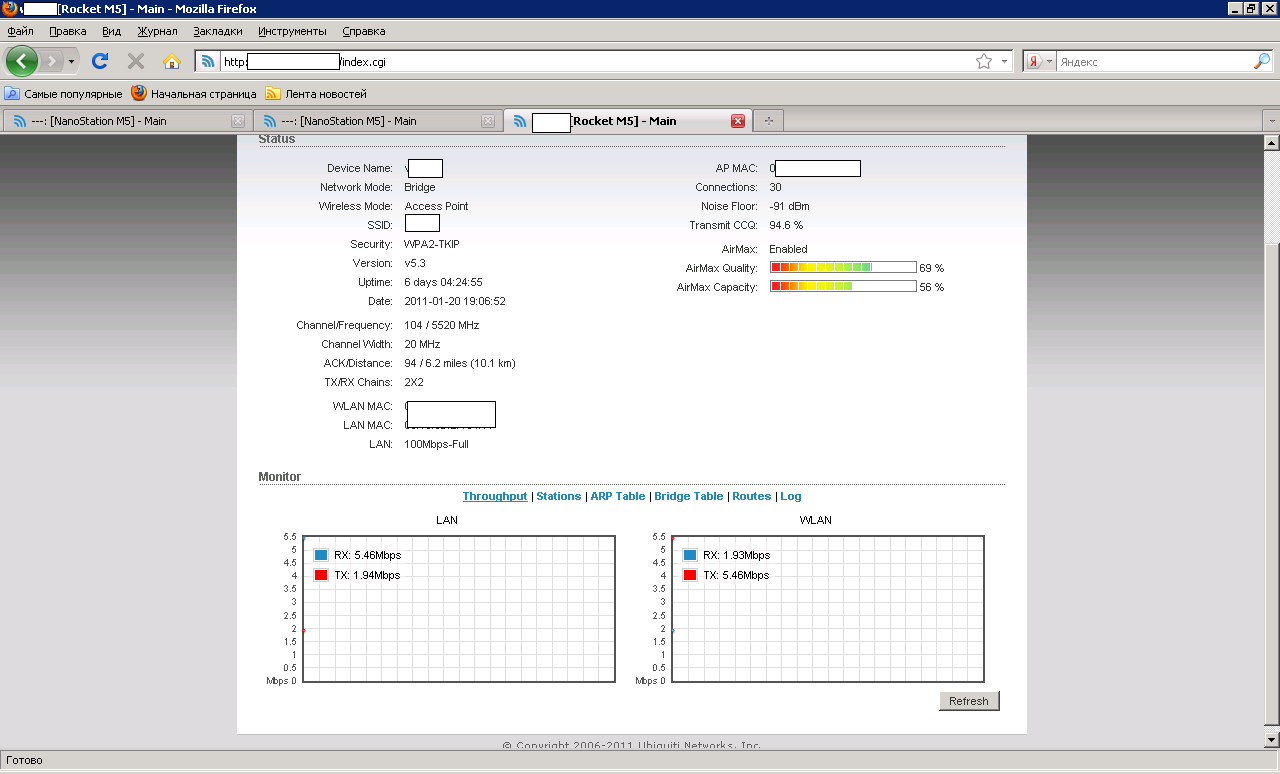Screen dimensions: 1280x774
Task: Click the blue RX swatch in LAN graph
Action: (321, 555)
